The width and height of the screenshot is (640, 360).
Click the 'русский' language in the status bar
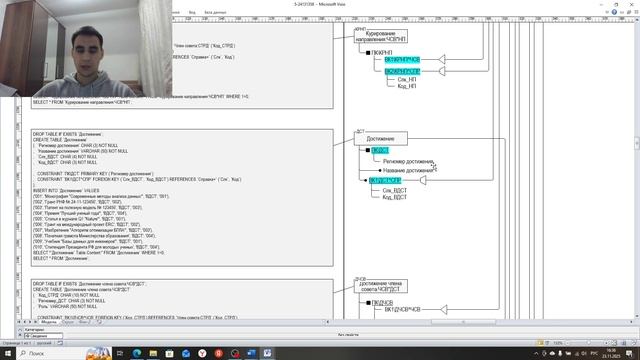[x=44, y=343]
